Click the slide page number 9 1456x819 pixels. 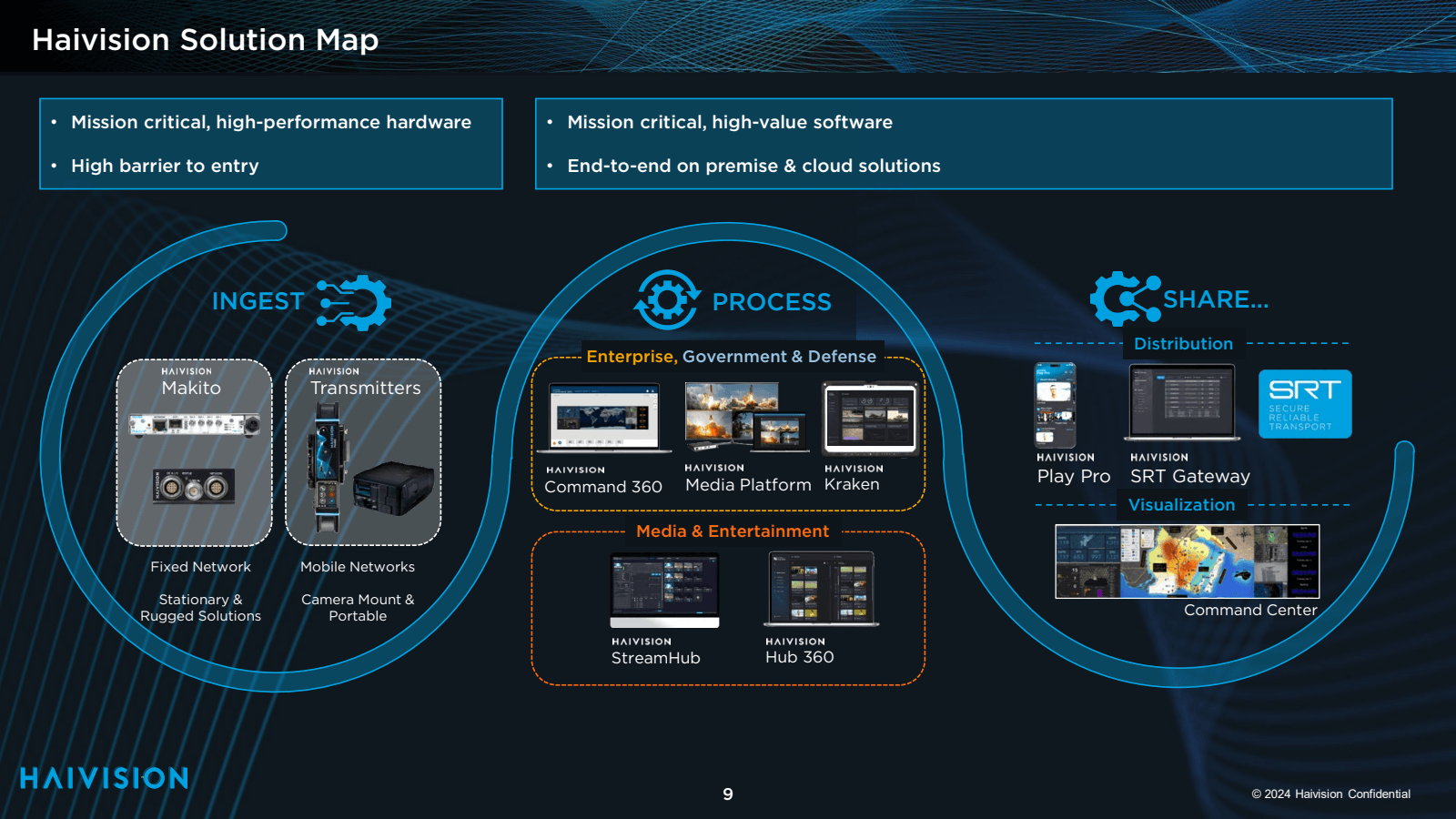728,794
